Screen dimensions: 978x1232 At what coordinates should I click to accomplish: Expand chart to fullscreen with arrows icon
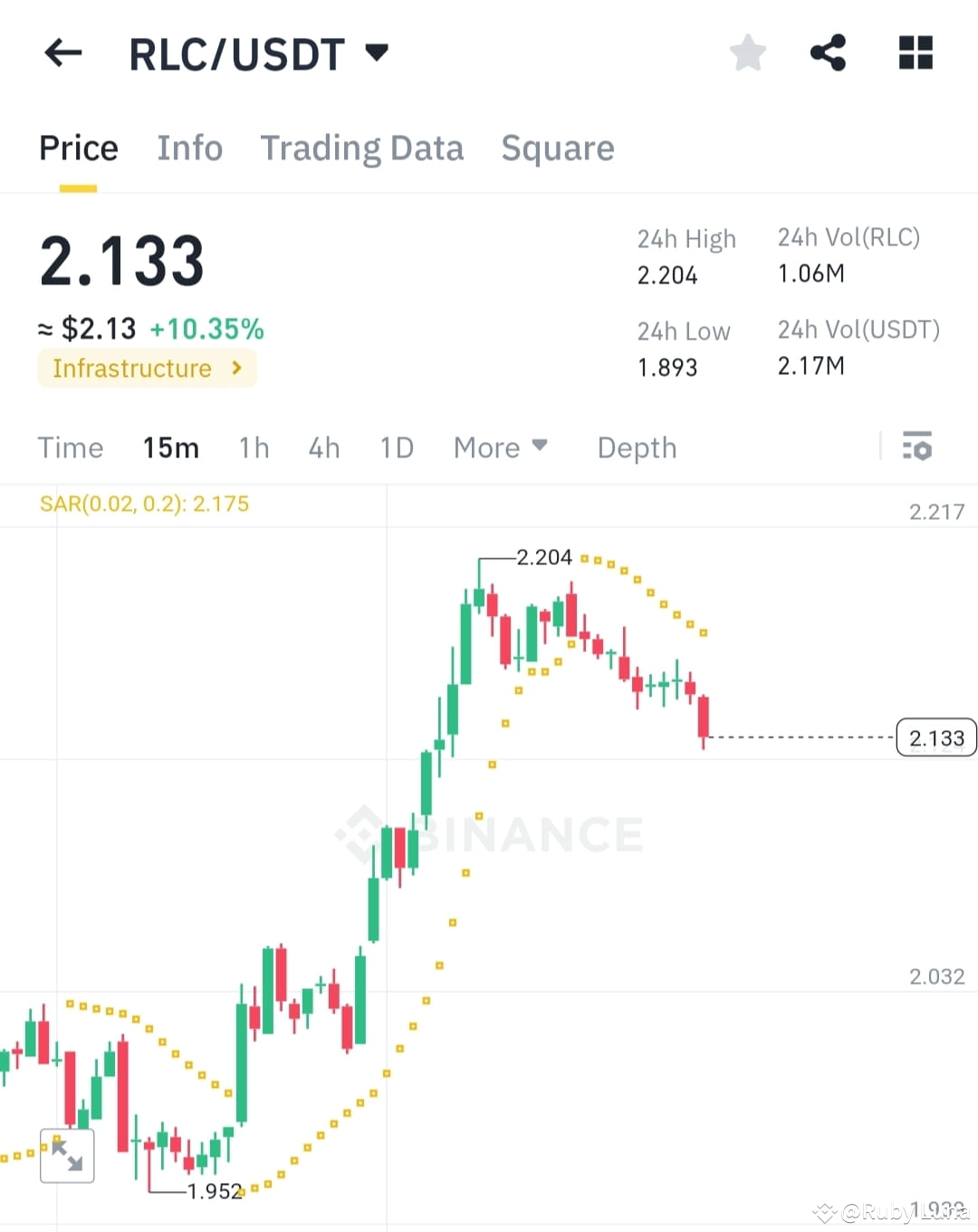(x=68, y=1155)
